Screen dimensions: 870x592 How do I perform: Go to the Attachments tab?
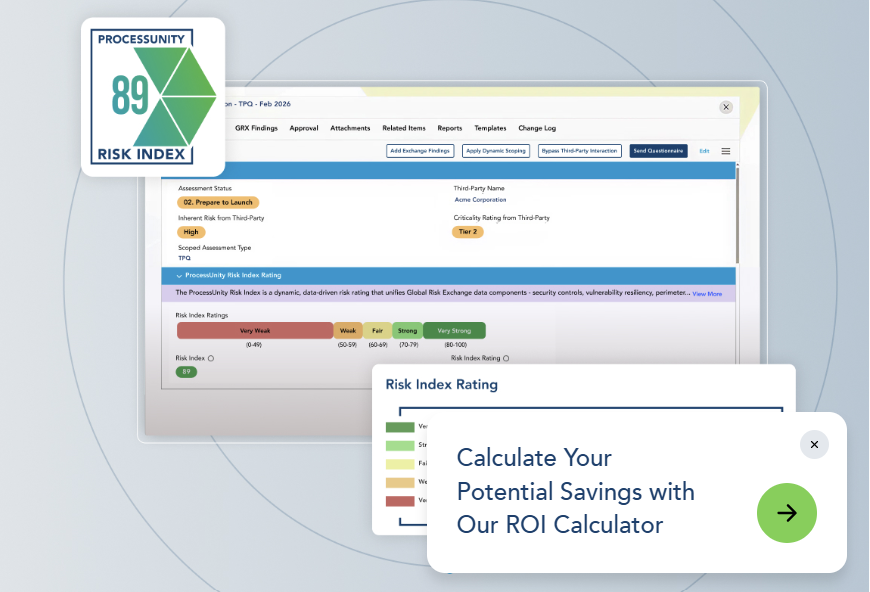pyautogui.click(x=350, y=128)
